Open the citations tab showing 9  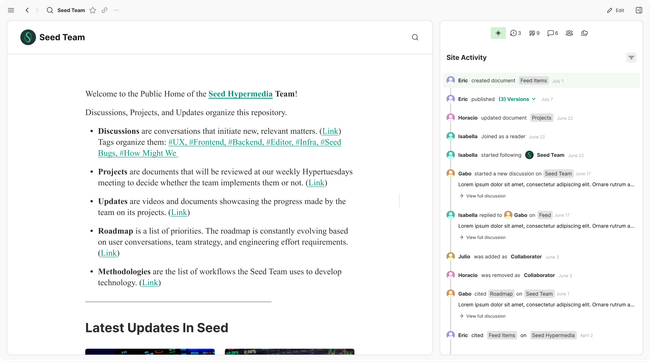[534, 33]
